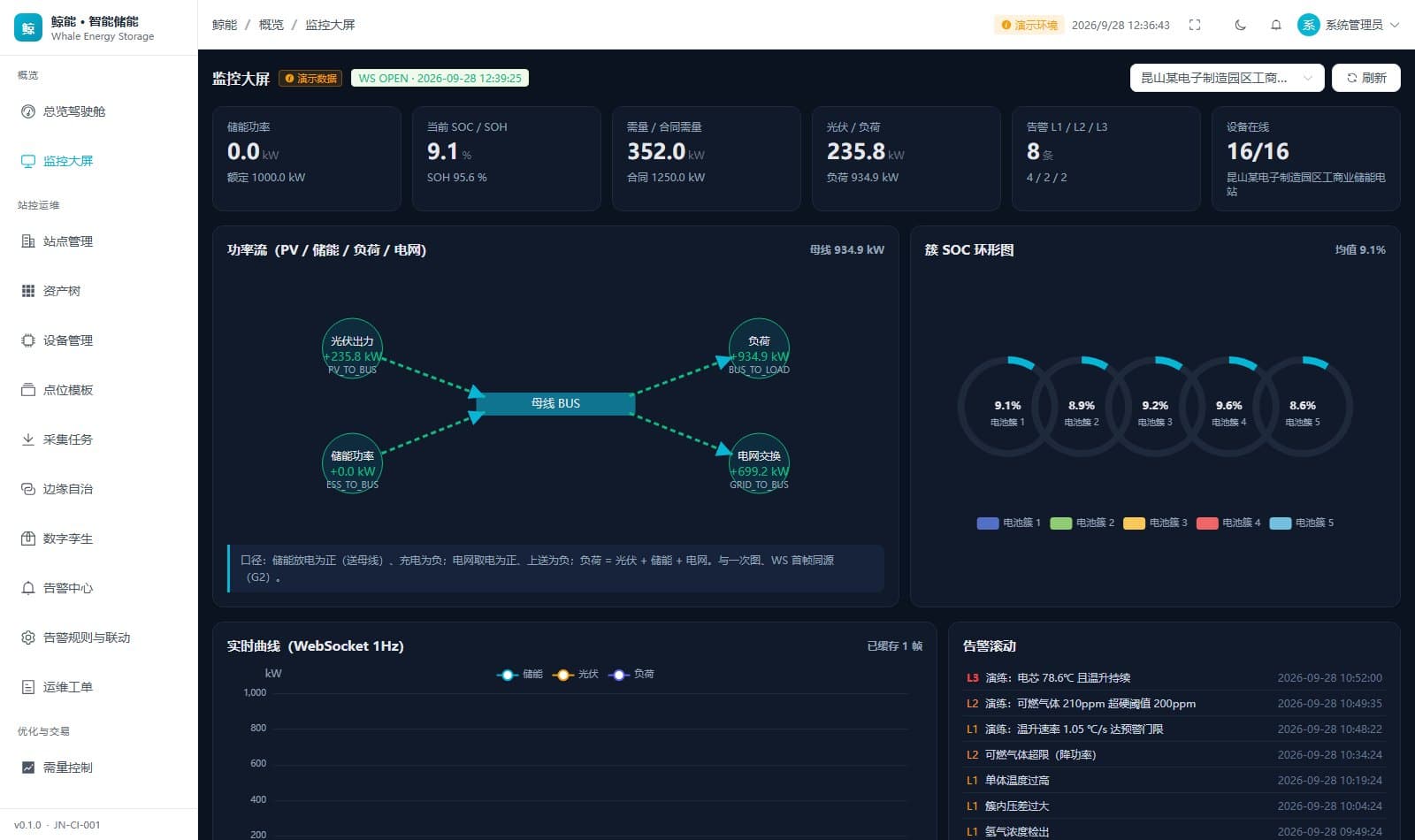Click the alarm 温升速率 1.05 ℃/s 达预警门限
The width and height of the screenshot is (1415, 840).
point(1174,729)
